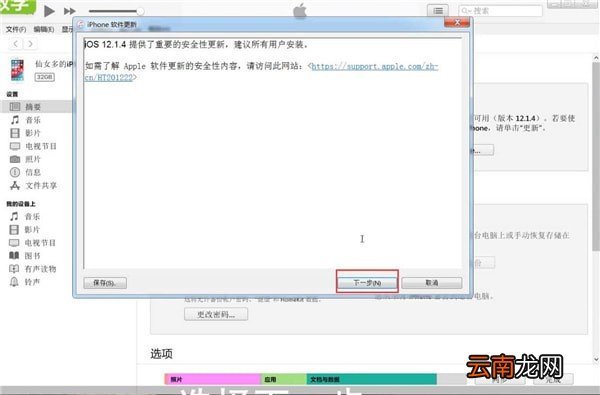Adjust the volume slider knob

(x=140, y=11)
